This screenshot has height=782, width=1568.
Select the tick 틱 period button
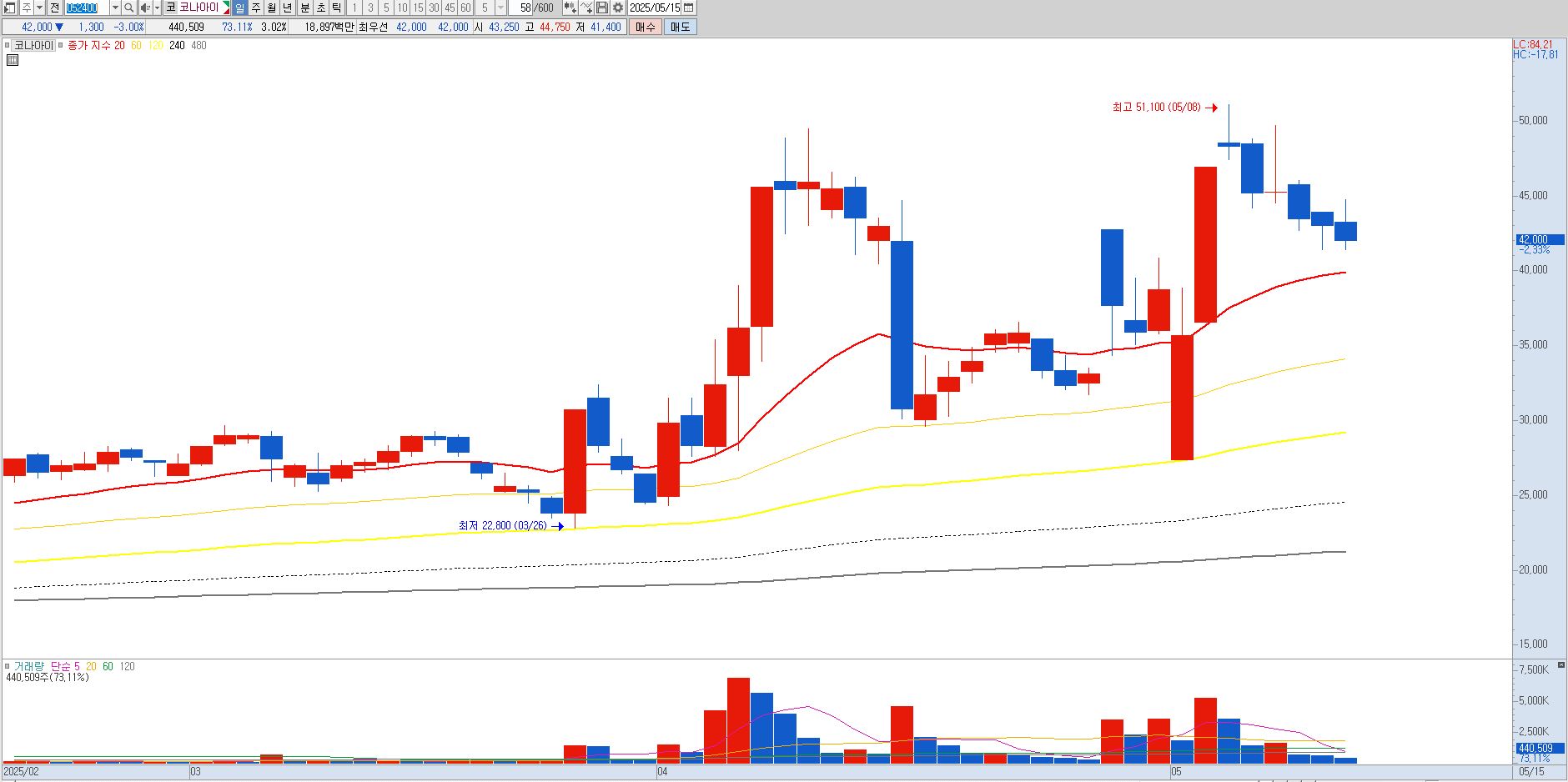(x=336, y=8)
